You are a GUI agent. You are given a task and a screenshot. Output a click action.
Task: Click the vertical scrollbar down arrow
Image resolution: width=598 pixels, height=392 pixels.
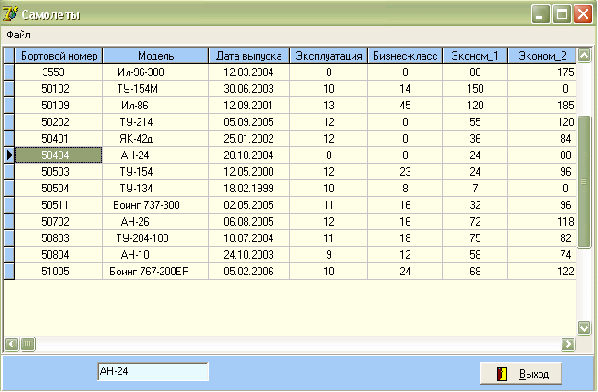[x=584, y=328]
